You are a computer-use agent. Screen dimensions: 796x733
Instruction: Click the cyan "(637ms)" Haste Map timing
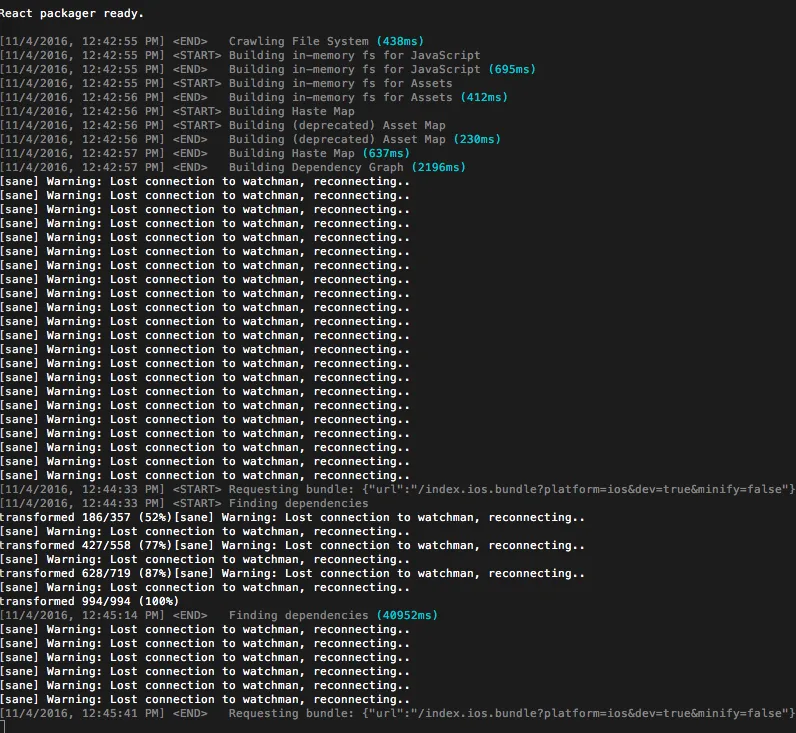(x=386, y=153)
